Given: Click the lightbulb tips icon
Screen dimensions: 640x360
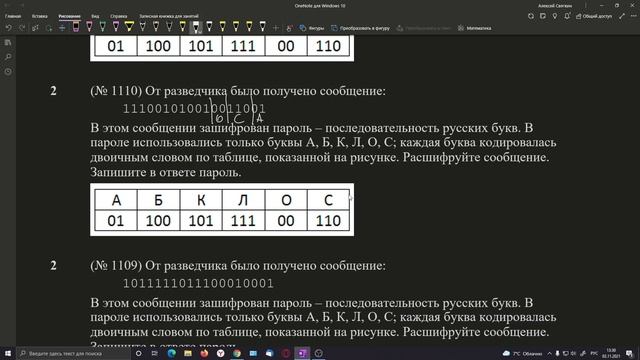Looking at the screenshot, I should click(x=554, y=16).
